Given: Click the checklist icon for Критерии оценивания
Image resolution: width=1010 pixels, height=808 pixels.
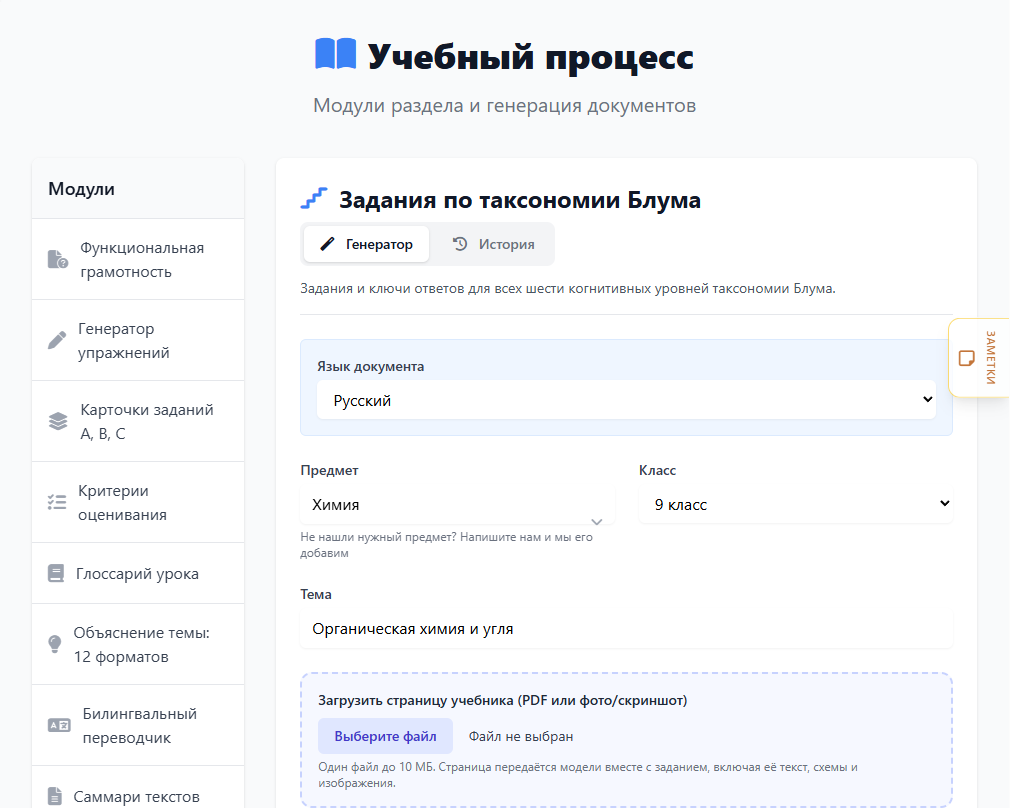Looking at the screenshot, I should point(57,502).
